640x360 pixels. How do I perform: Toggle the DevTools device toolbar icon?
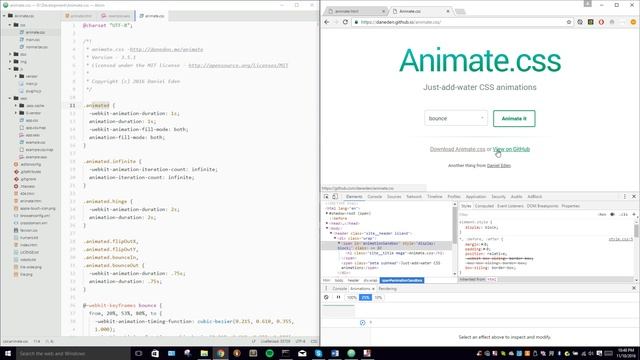pos(335,196)
